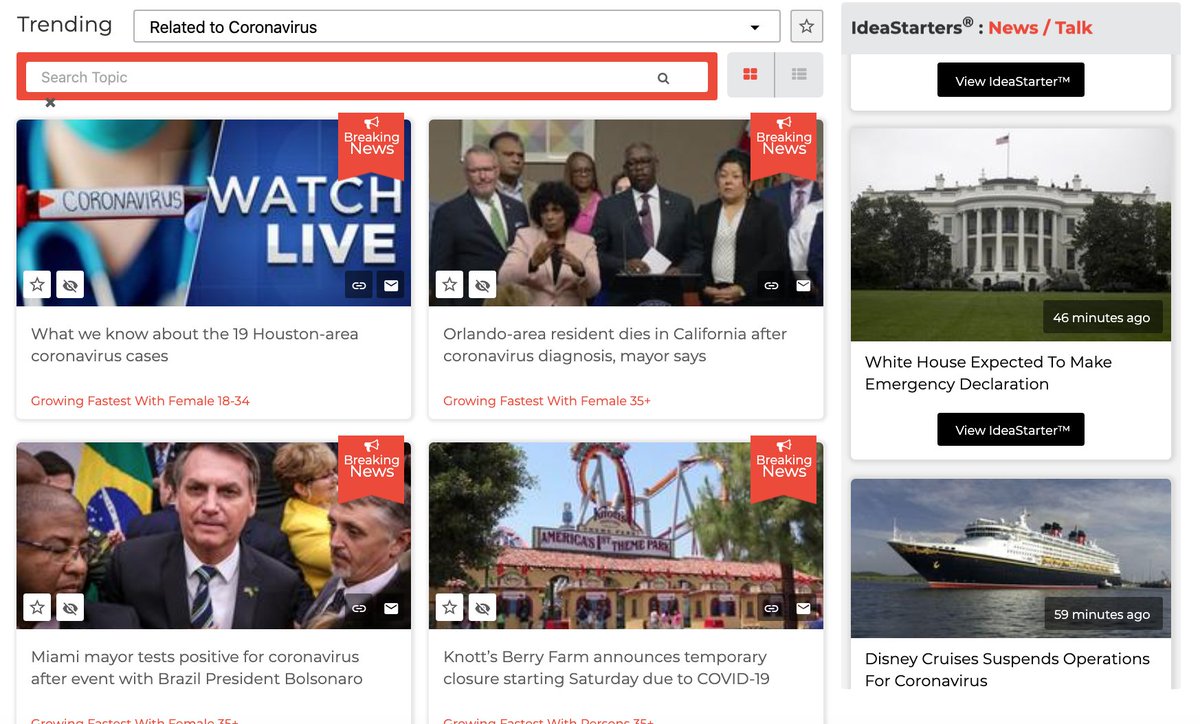Open the White House image
The height and width of the screenshot is (724, 1200).
1011,234
